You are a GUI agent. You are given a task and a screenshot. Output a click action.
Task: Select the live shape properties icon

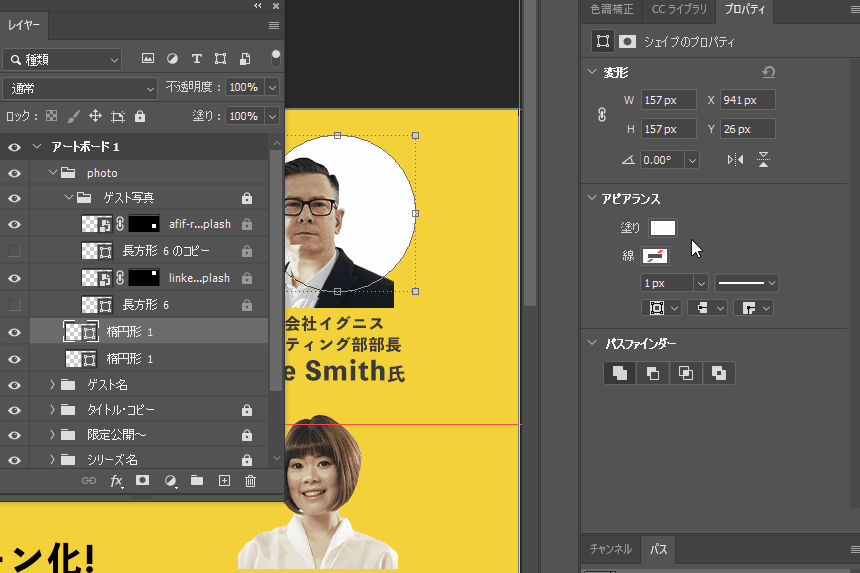tap(602, 42)
